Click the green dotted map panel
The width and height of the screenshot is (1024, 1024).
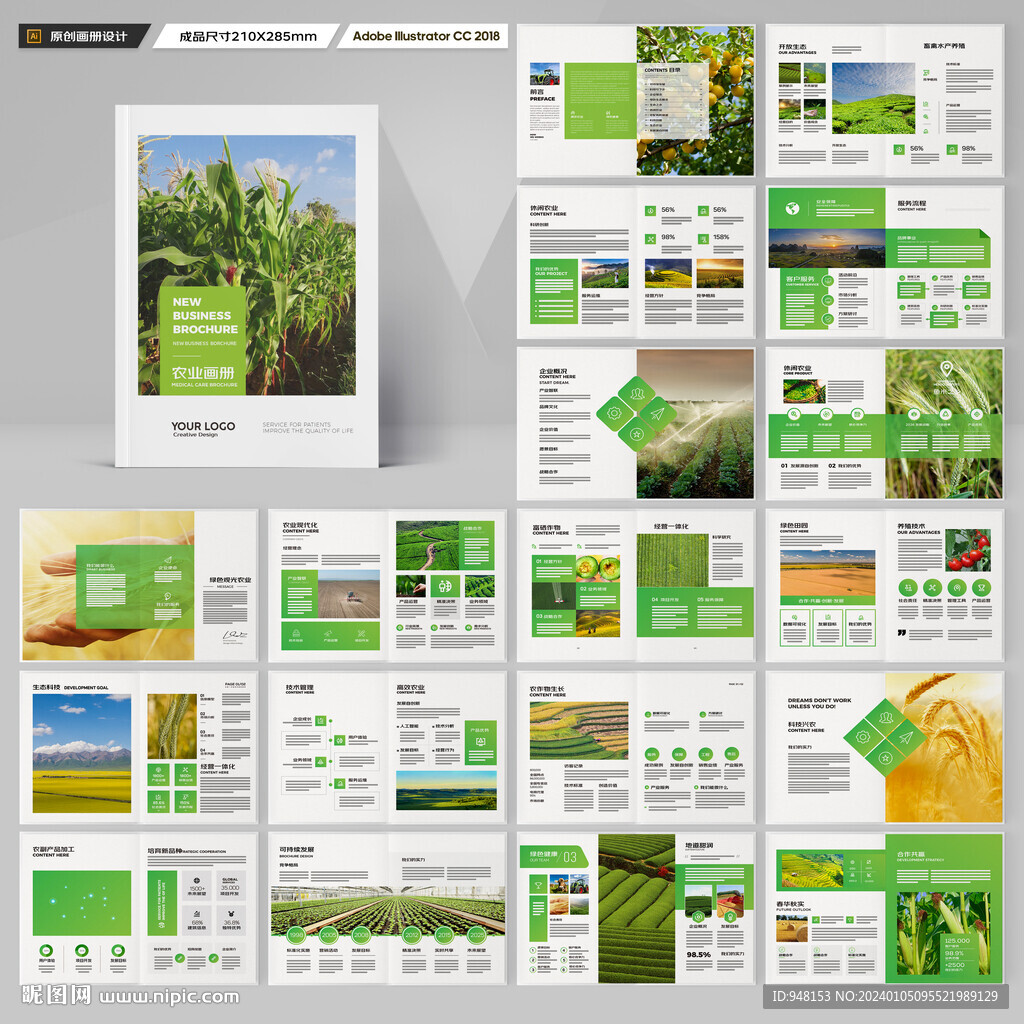tap(82, 903)
